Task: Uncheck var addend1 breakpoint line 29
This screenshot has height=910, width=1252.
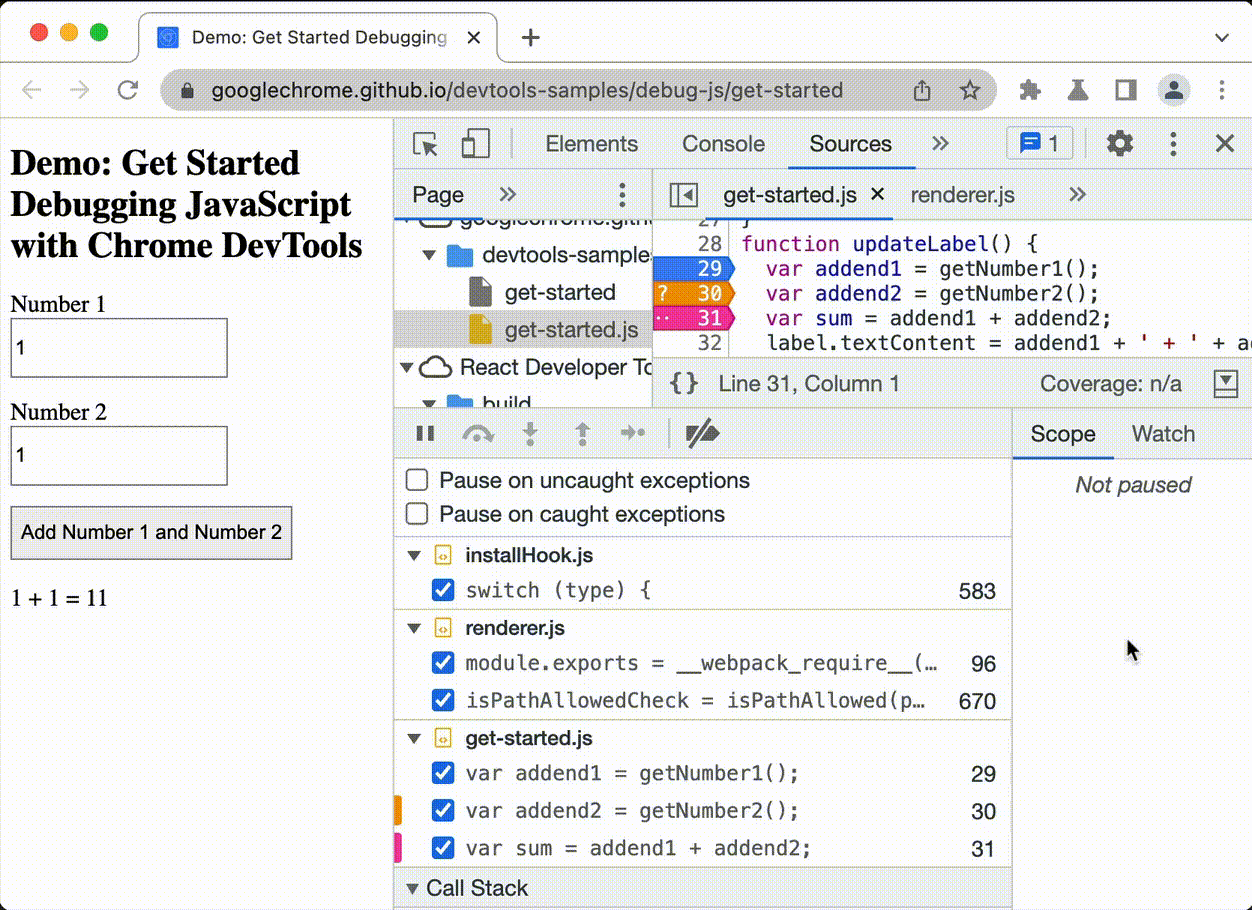Action: [443, 773]
